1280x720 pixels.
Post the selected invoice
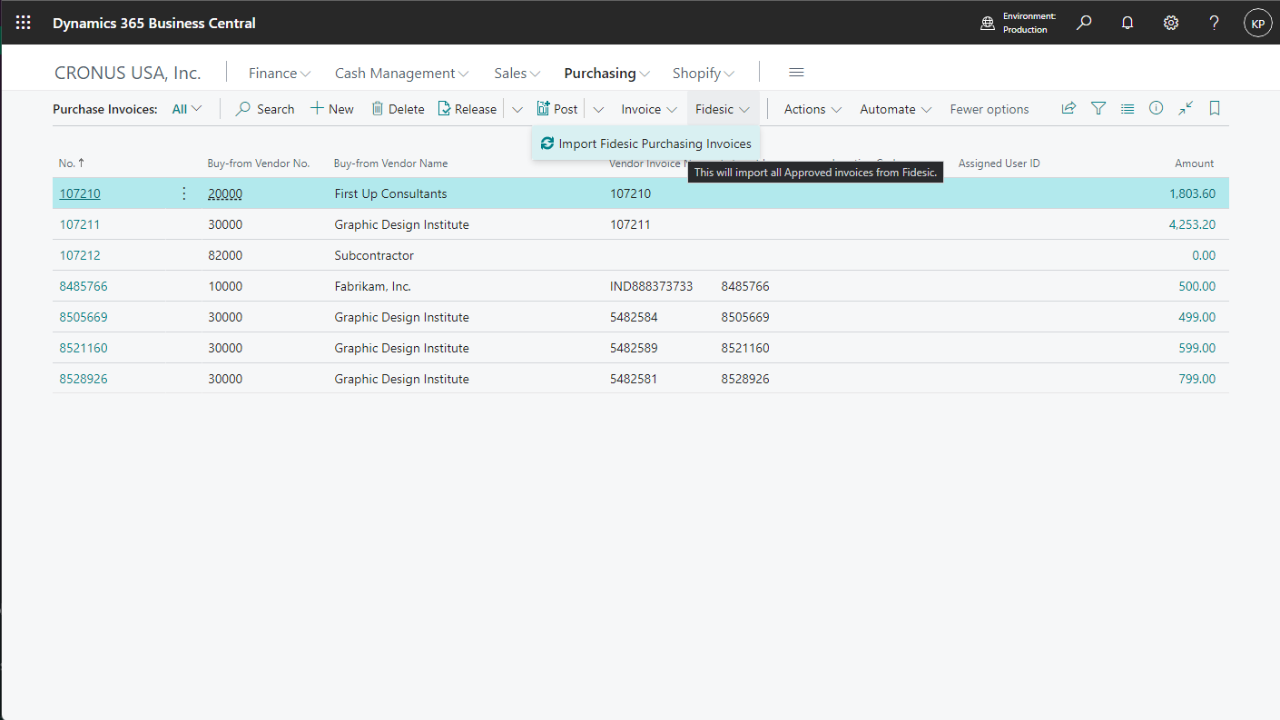tap(558, 109)
